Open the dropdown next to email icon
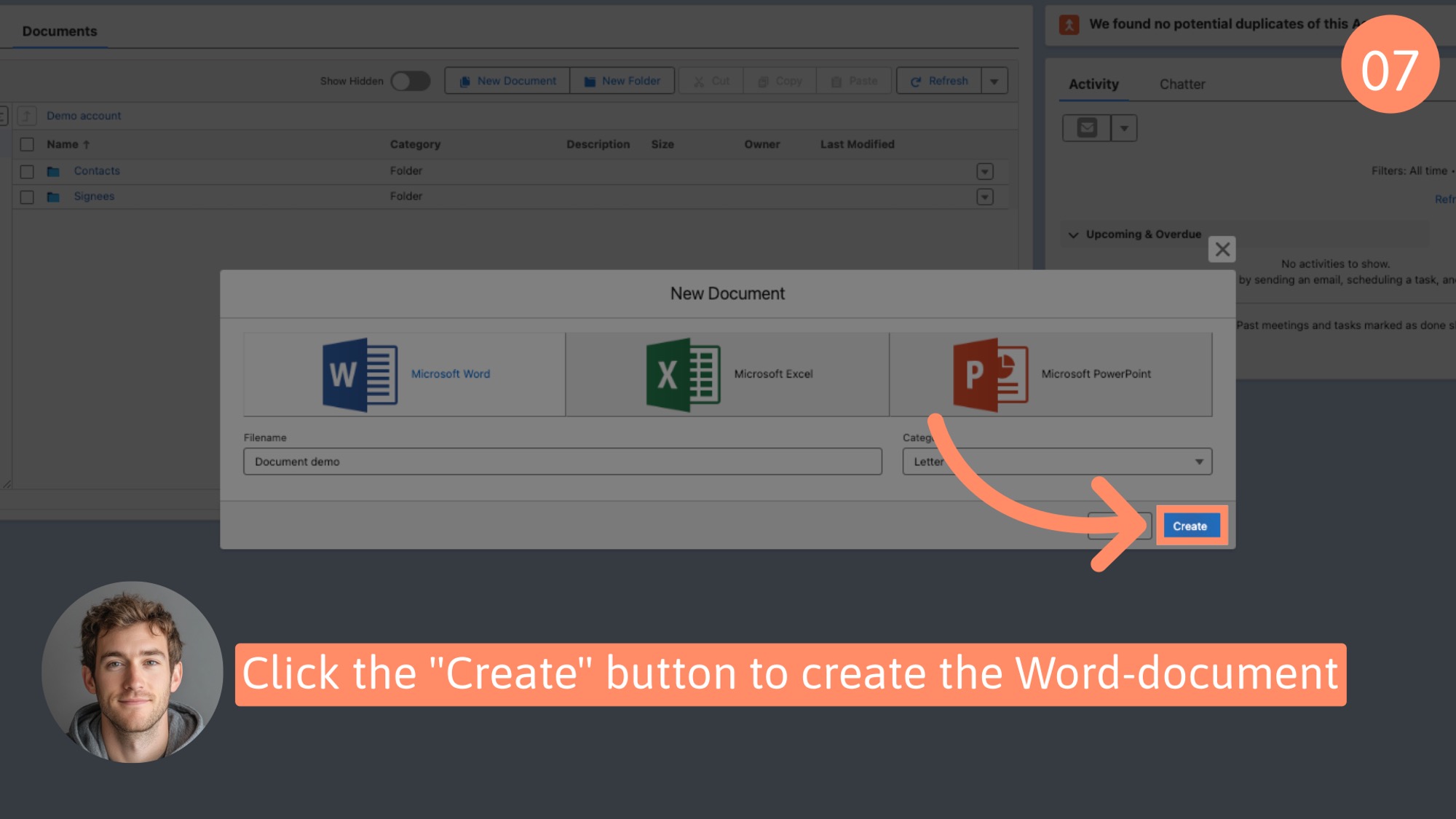 1124,128
